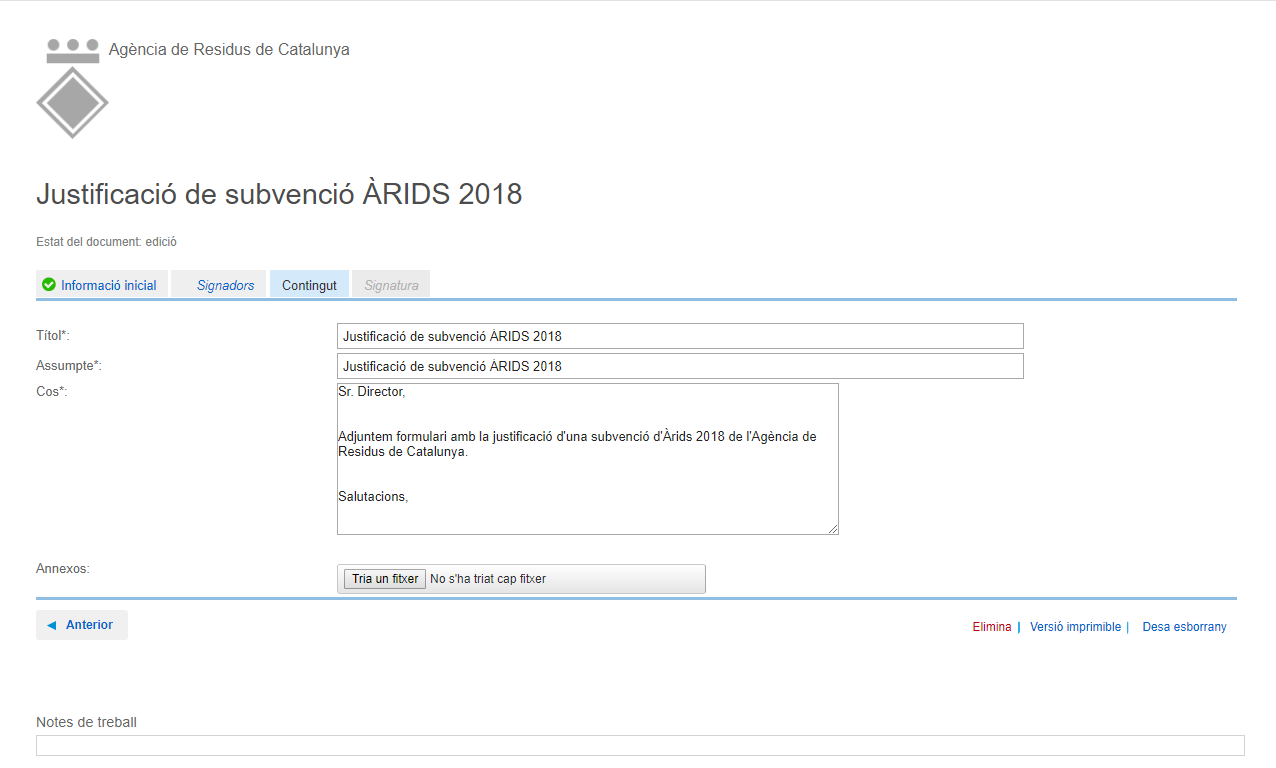Open the Versió imprimible link
The width and height of the screenshot is (1276, 768).
click(x=1075, y=627)
